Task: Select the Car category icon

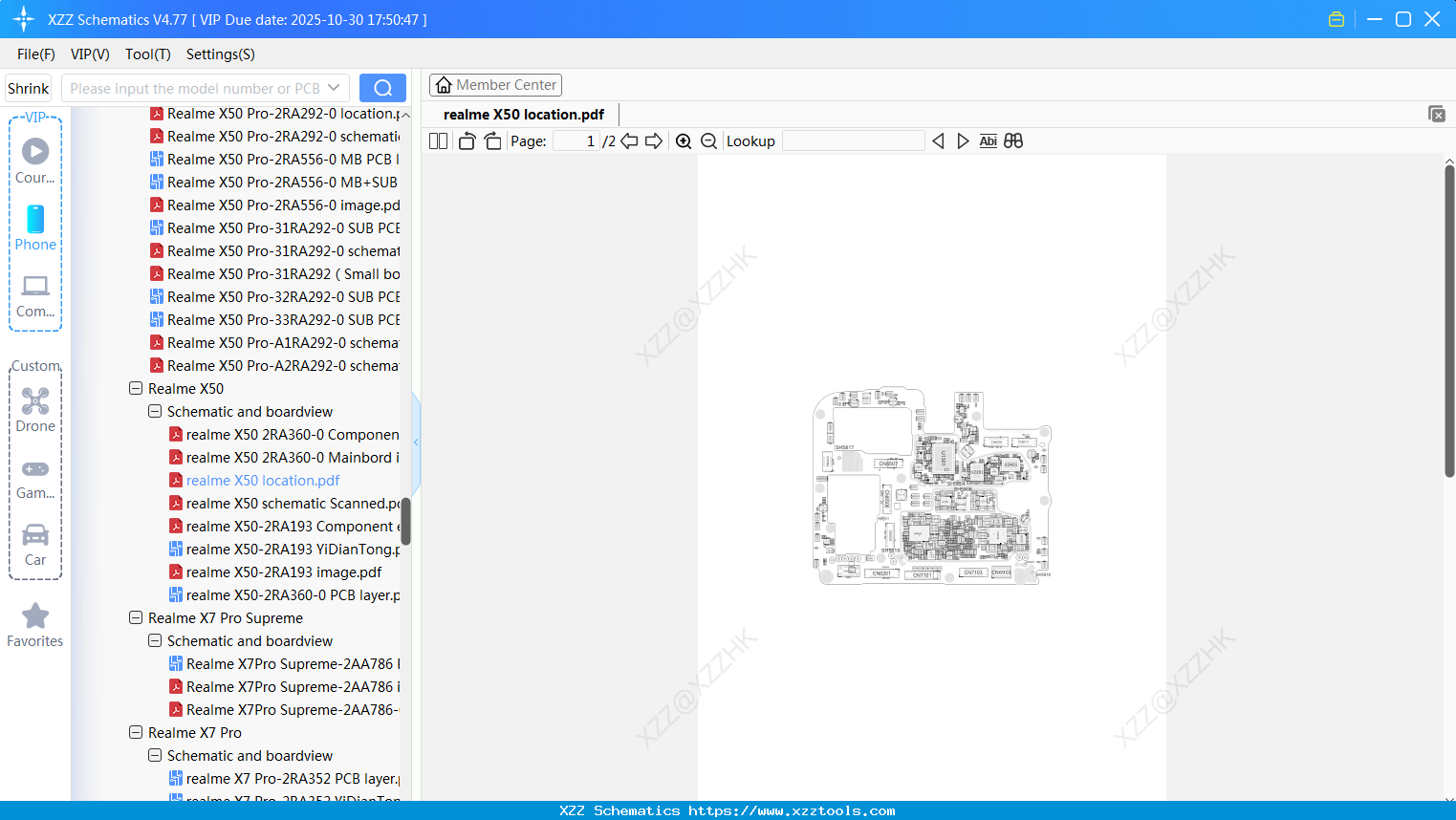Action: 35,545
